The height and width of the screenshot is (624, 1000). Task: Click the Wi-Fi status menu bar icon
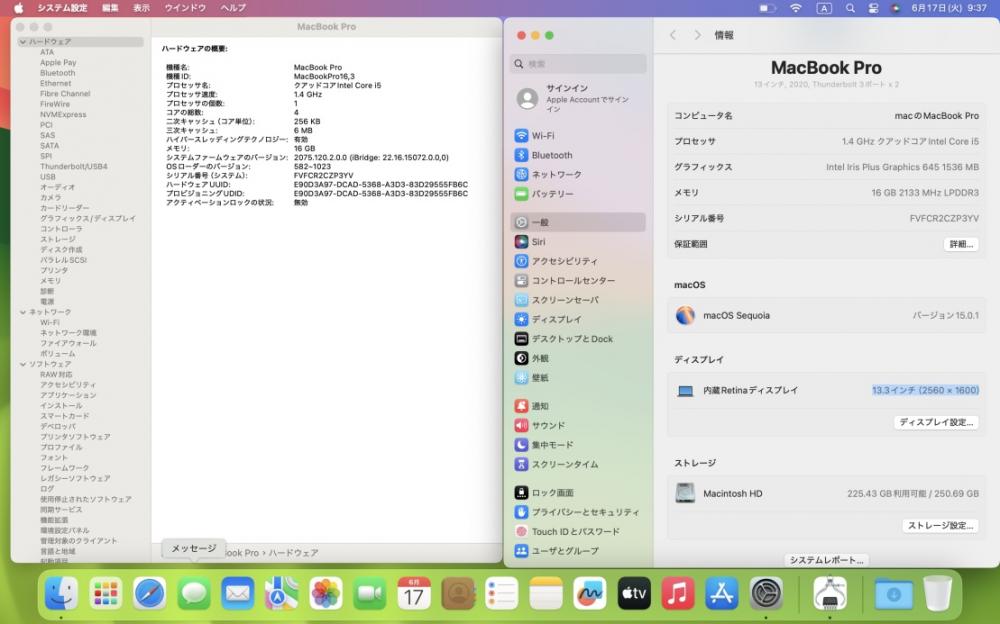tap(796, 8)
